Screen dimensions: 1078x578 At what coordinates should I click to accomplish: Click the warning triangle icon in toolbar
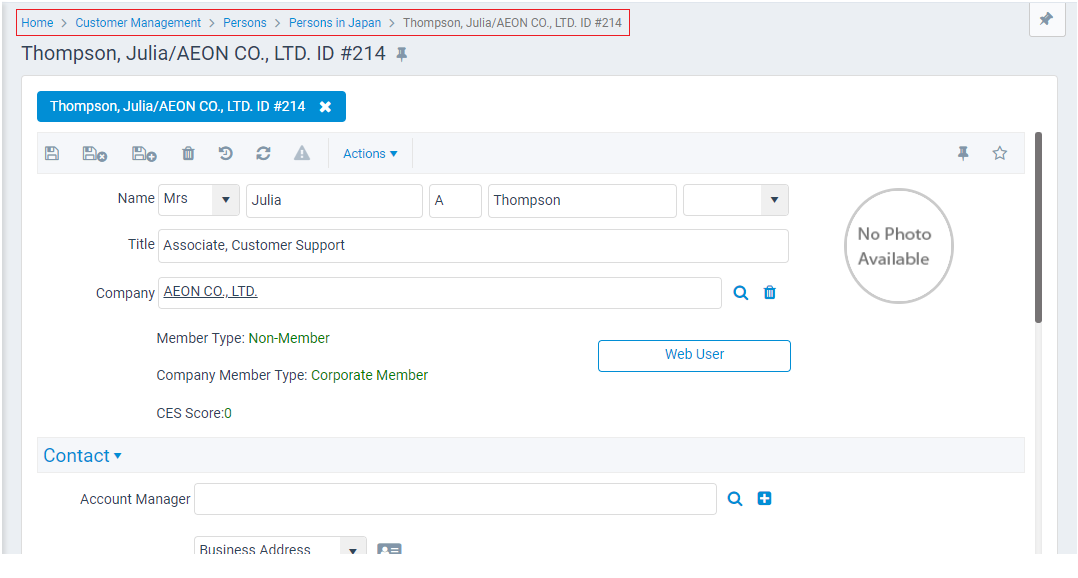tap(302, 153)
